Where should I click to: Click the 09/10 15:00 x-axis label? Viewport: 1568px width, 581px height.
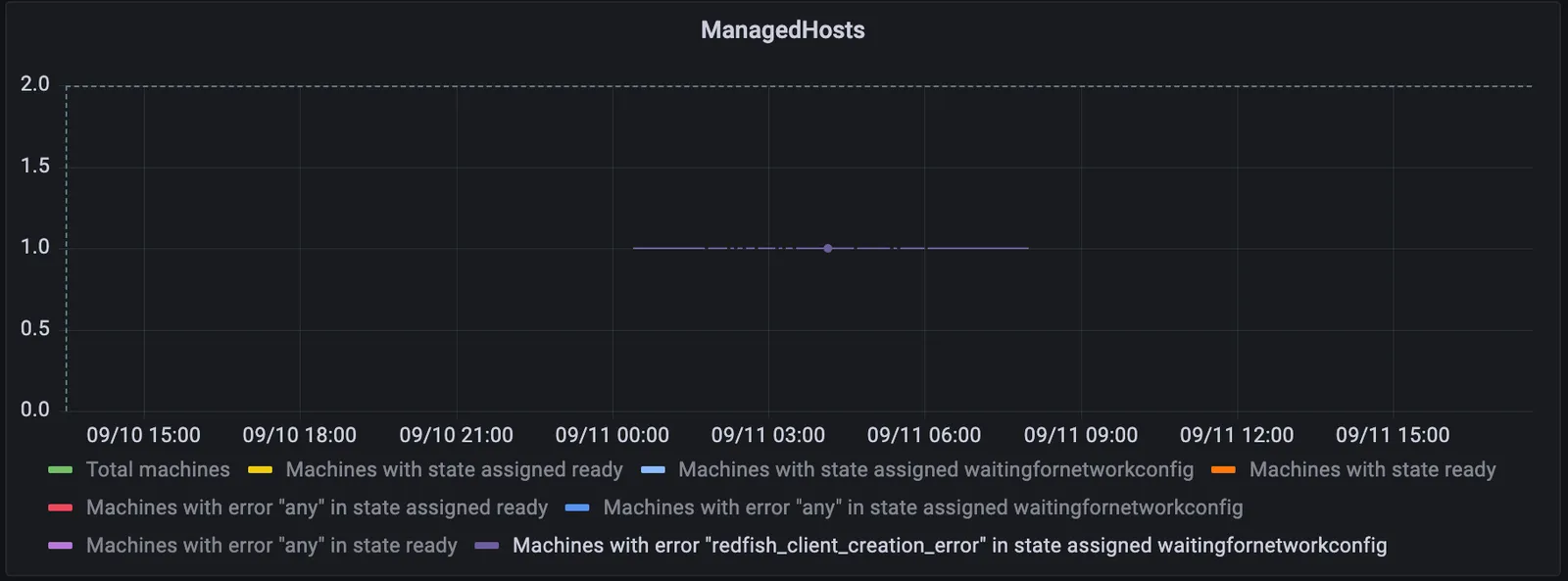[143, 435]
